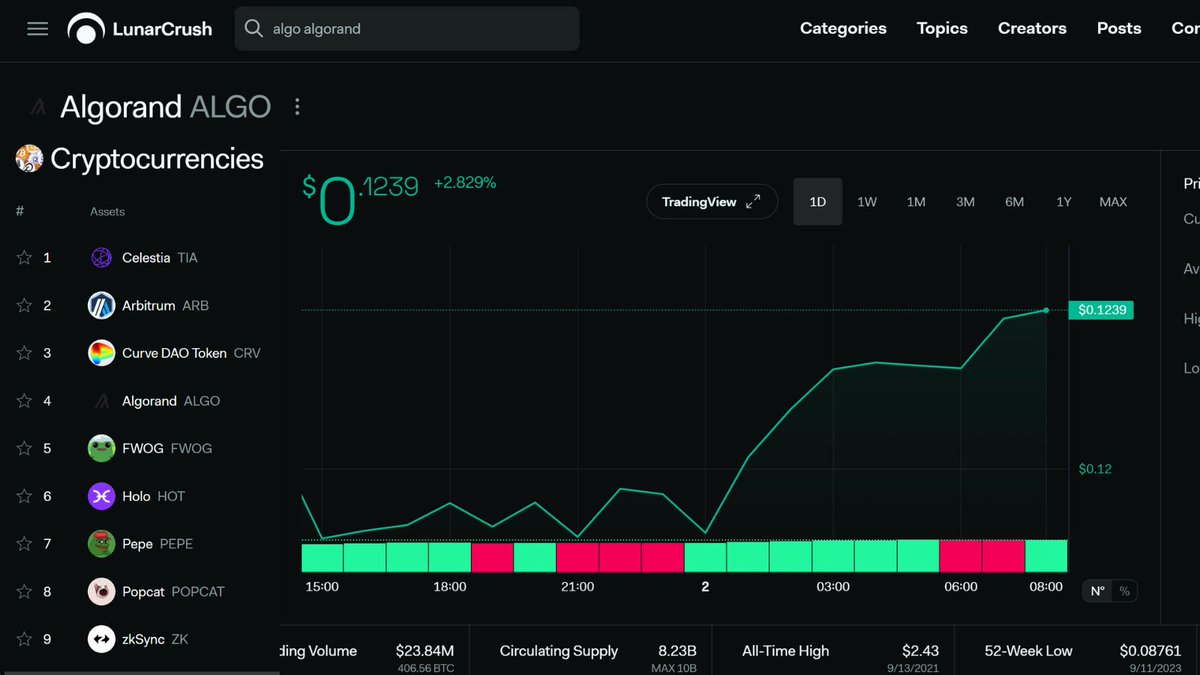Click the last green hourly bar
The width and height of the screenshot is (1200, 675).
[x=1046, y=556]
